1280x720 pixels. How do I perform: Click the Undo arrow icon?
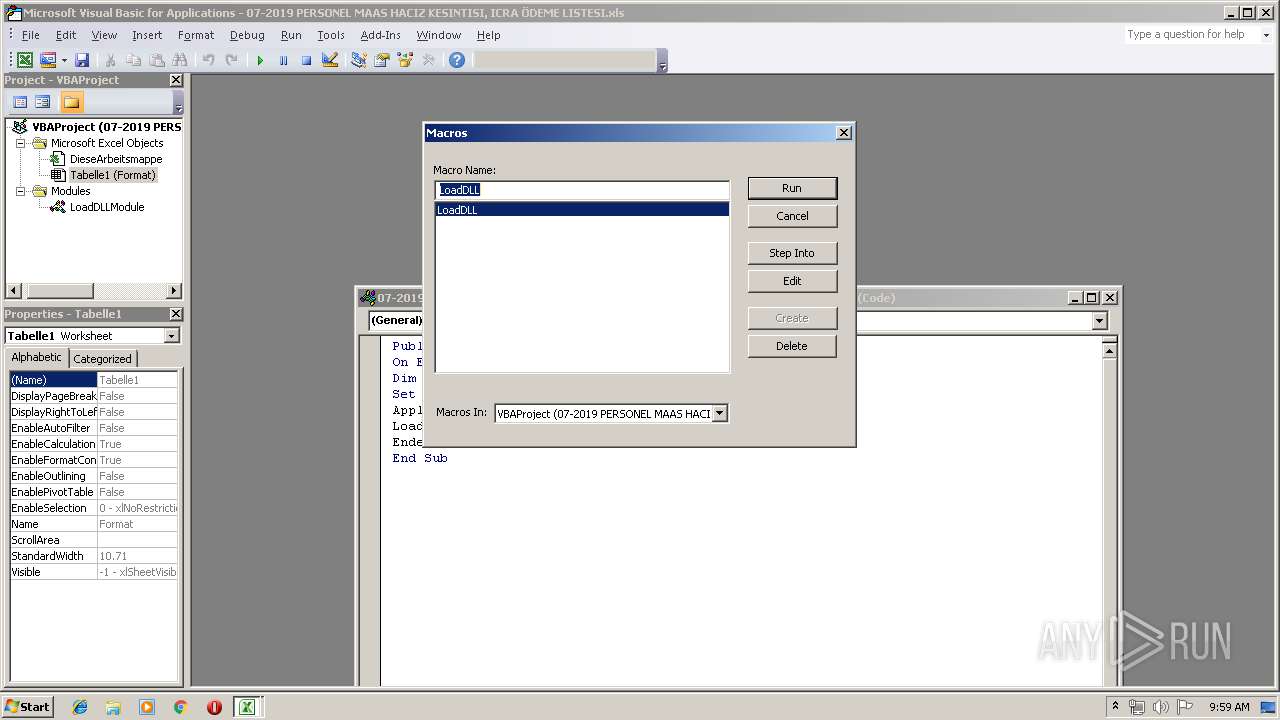[x=208, y=60]
